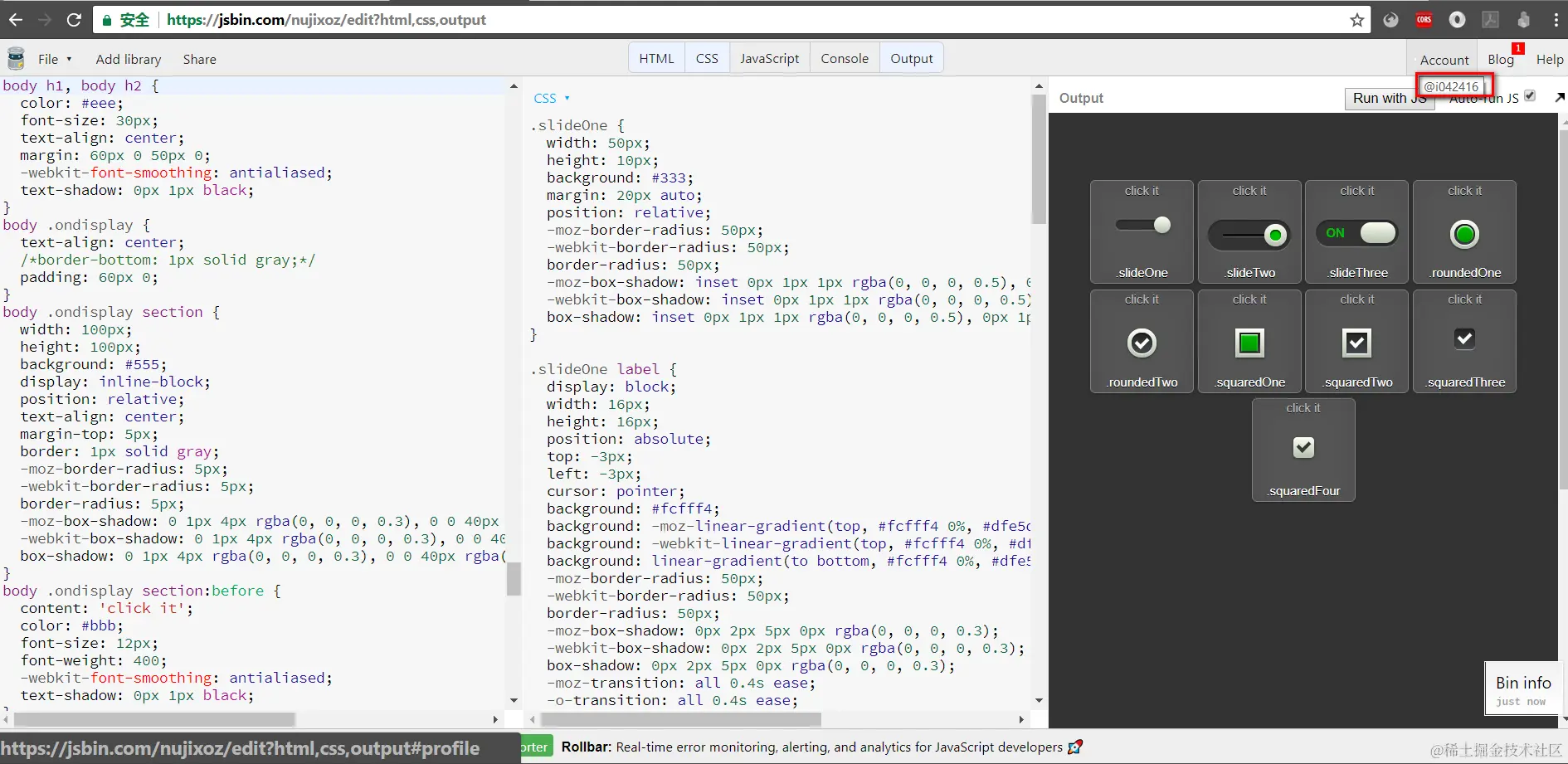Show the JavaScript panel tab
Viewport: 1568px width, 764px height.
point(769,58)
